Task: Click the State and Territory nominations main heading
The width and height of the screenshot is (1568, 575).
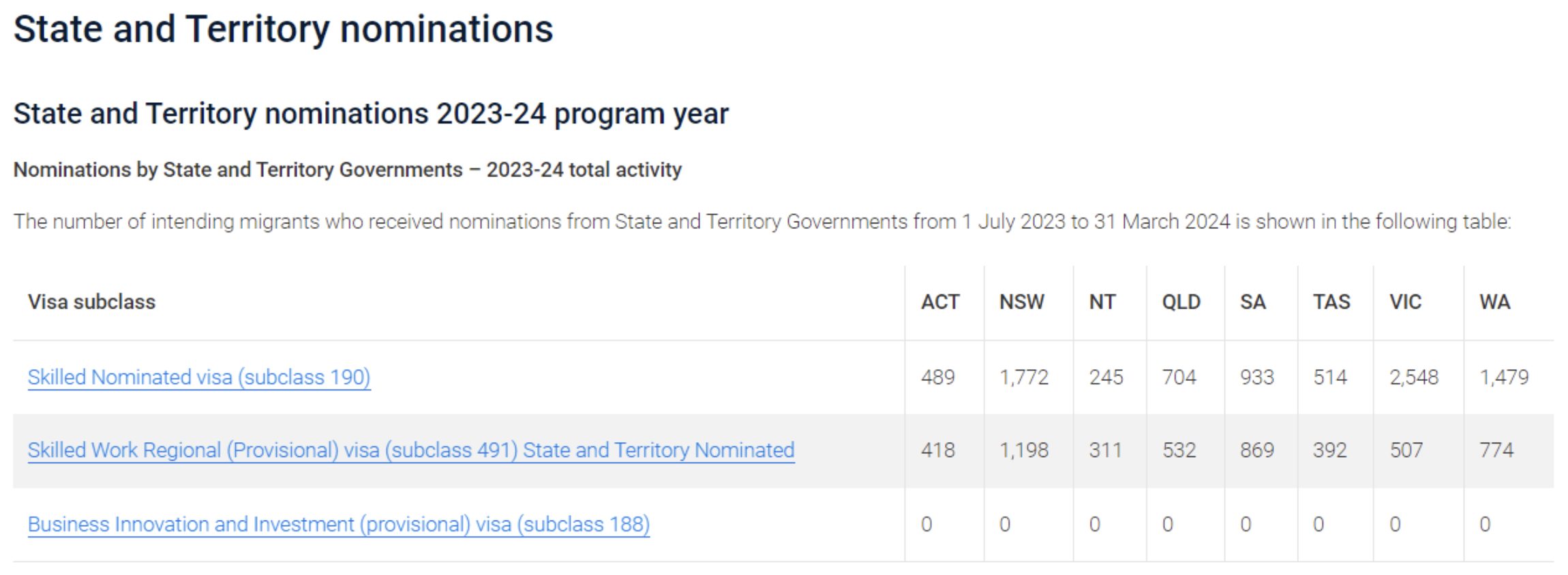Action: pos(283,29)
